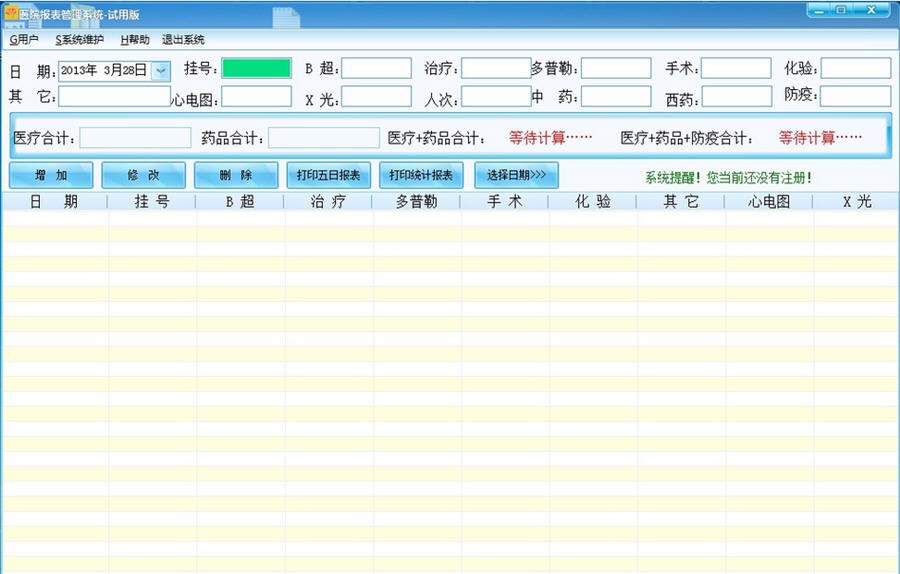This screenshot has width=900, height=574.
Task: Click the 打印统计报表 button
Action: [x=421, y=175]
